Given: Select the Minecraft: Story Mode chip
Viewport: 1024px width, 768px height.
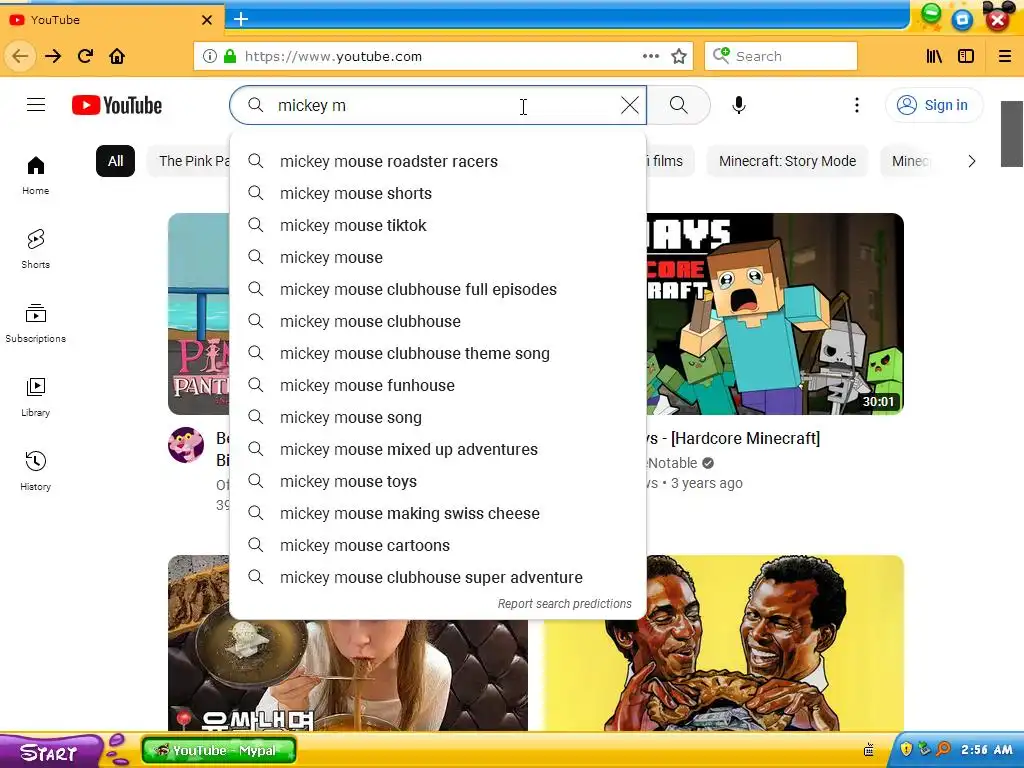Looking at the screenshot, I should pos(787,161).
